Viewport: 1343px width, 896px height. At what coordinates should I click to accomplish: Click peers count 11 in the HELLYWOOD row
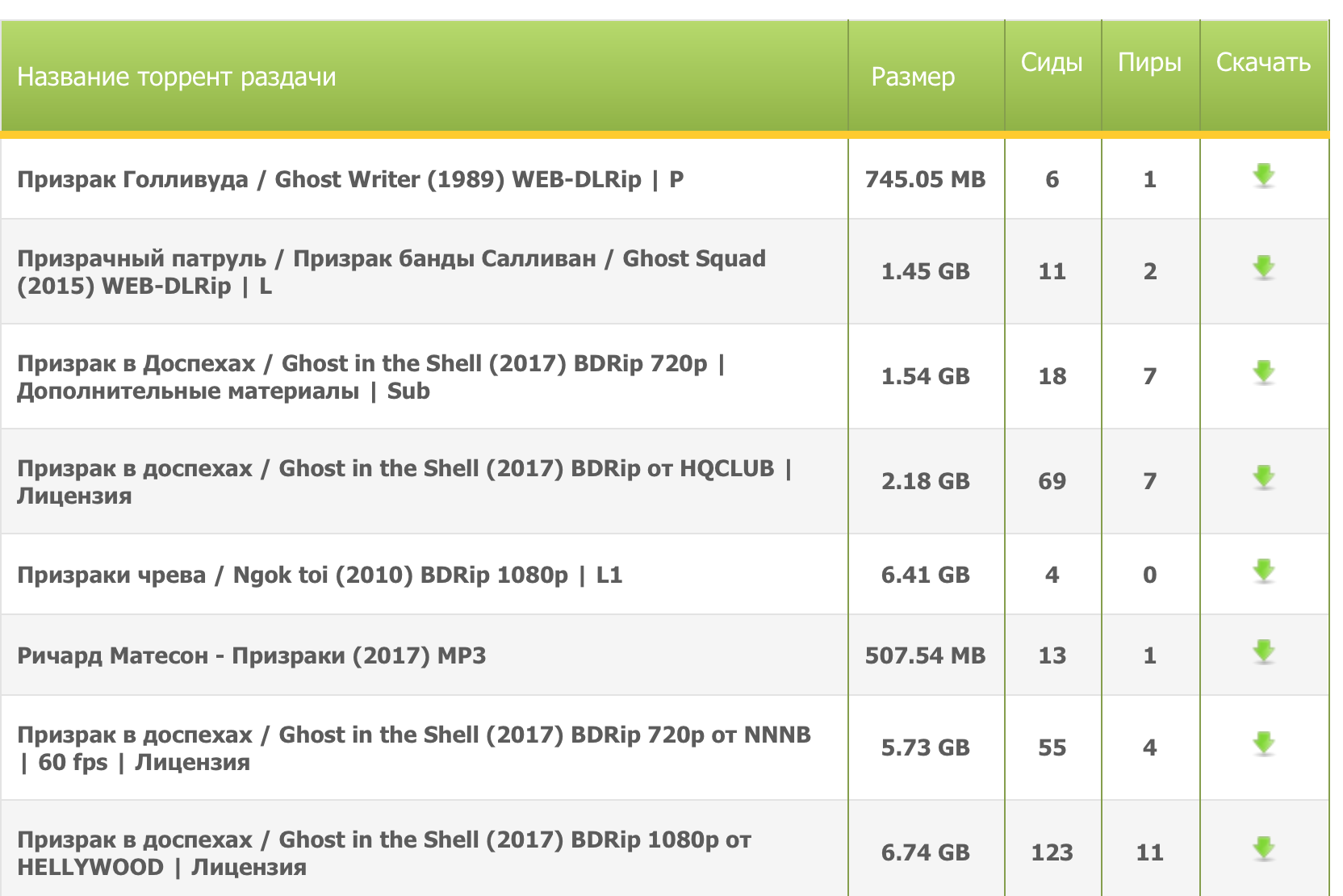tap(1150, 852)
